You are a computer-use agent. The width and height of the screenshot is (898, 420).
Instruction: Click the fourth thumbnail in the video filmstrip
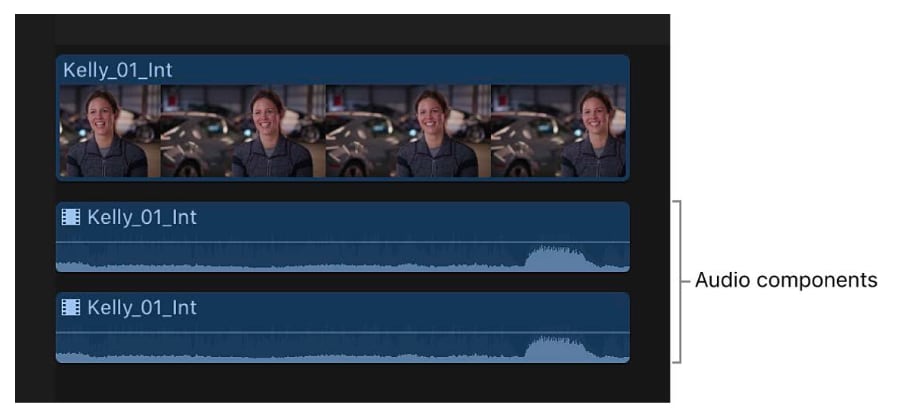tap(558, 131)
